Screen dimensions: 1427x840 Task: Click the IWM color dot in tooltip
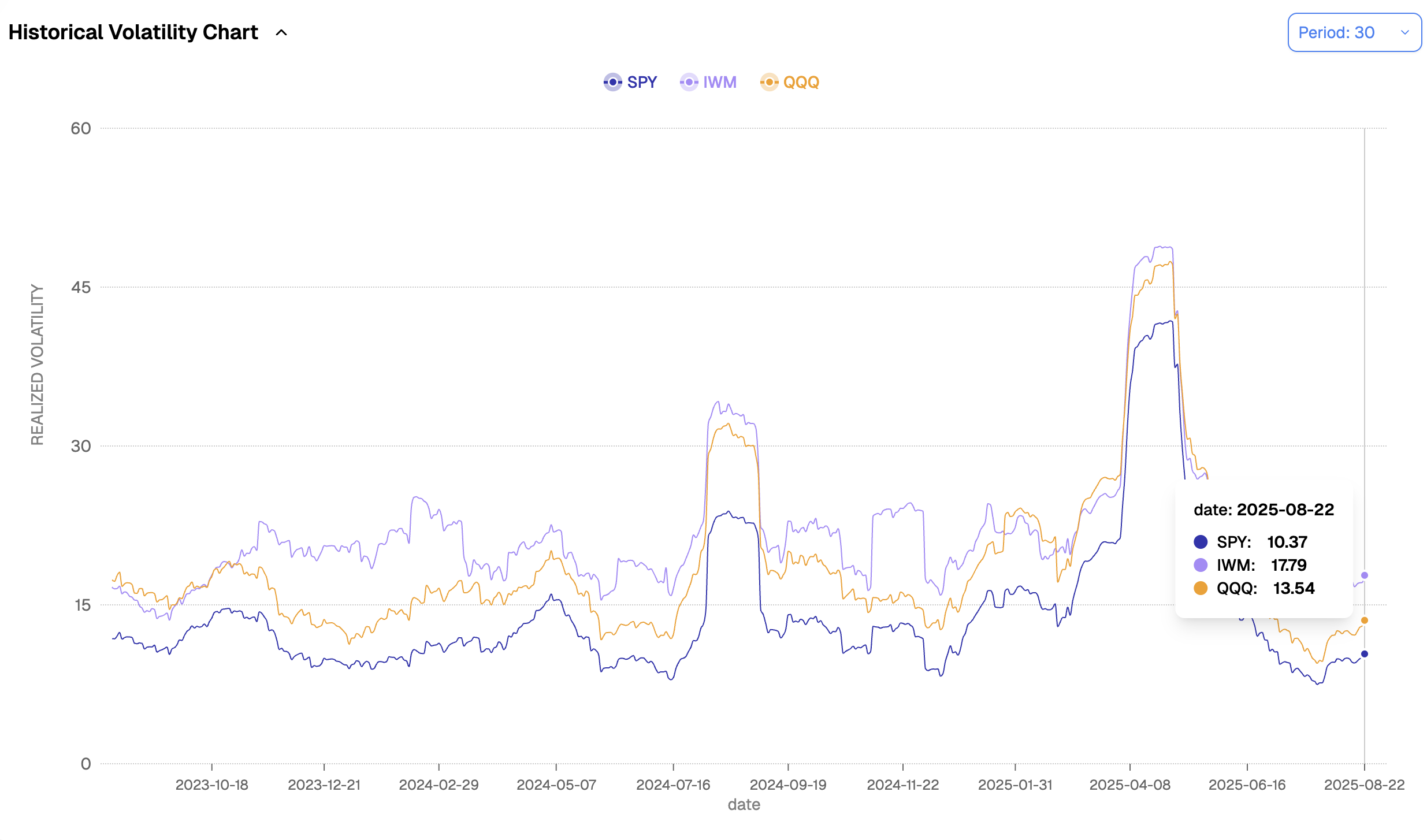point(1201,565)
